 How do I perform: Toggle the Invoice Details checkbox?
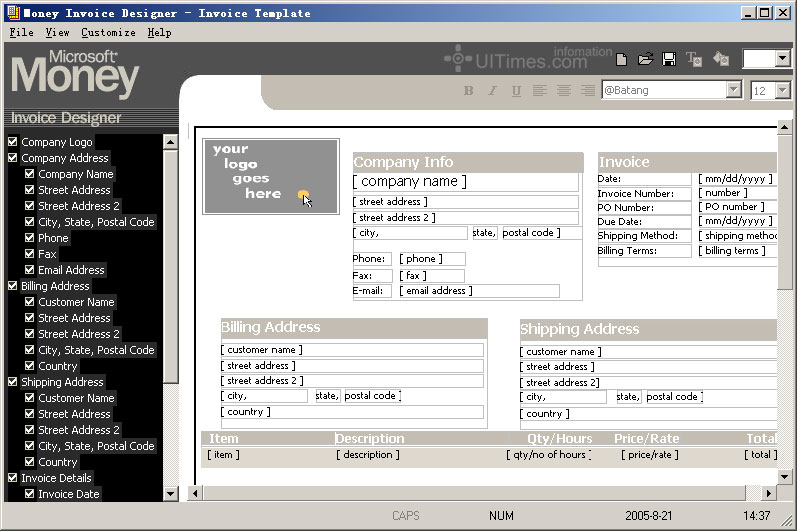coord(13,478)
